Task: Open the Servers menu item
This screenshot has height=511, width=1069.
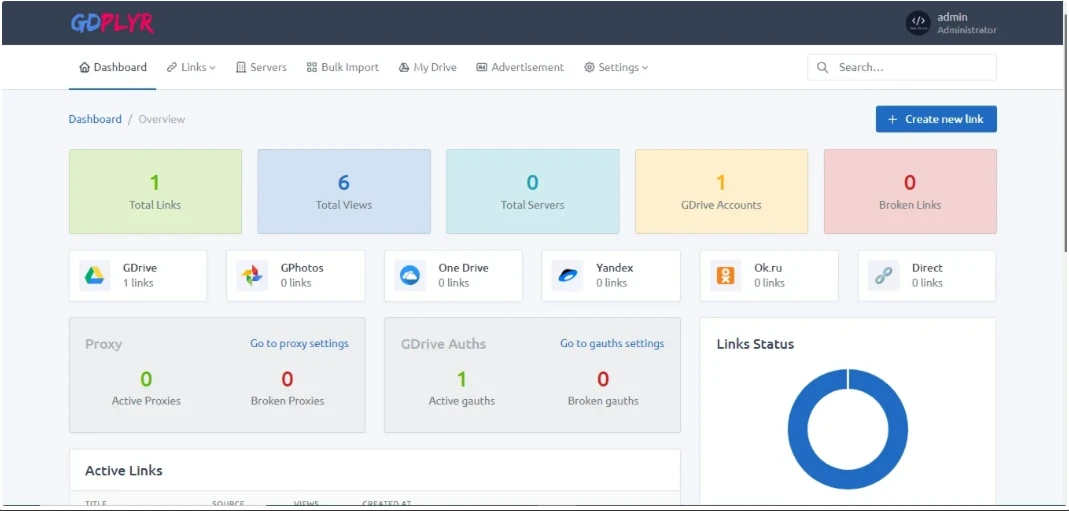Action: pyautogui.click(x=261, y=68)
